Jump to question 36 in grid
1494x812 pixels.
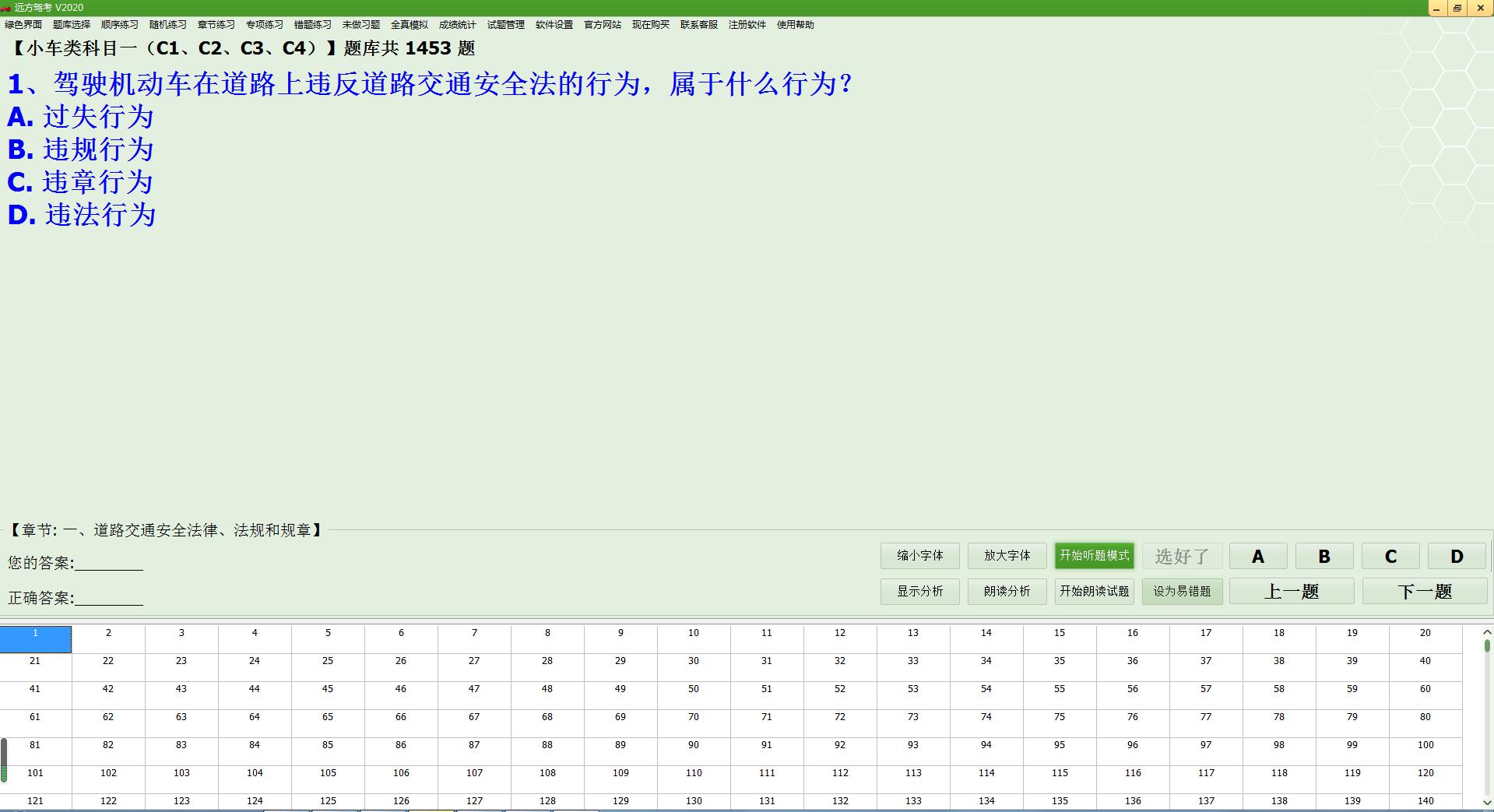tap(1133, 667)
